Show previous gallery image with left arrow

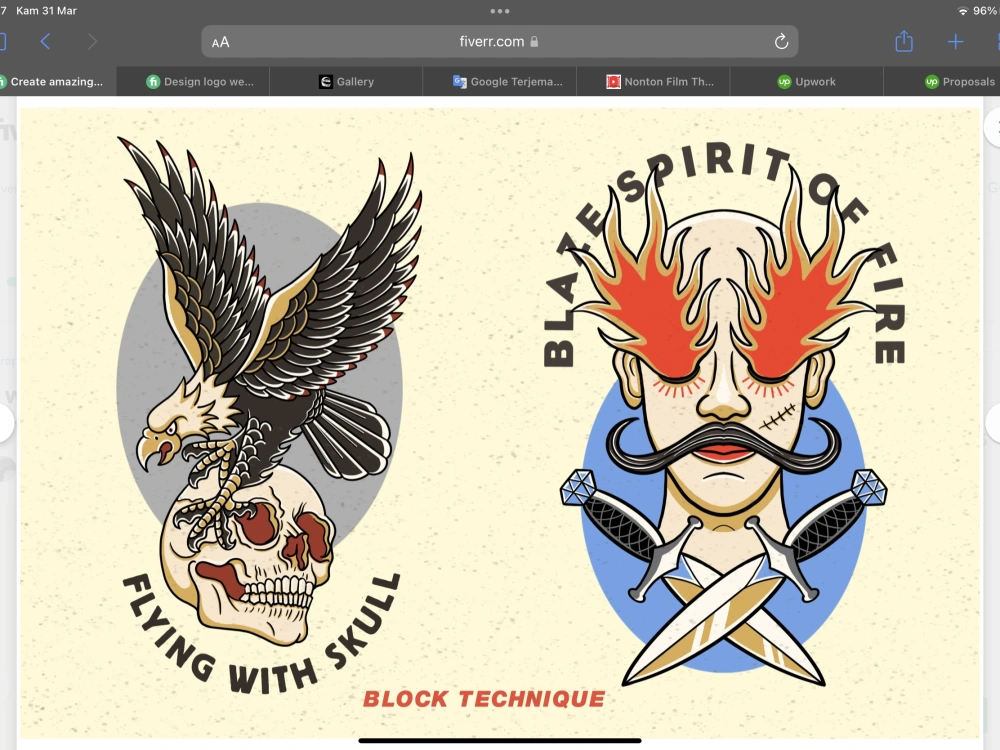pos(5,422)
